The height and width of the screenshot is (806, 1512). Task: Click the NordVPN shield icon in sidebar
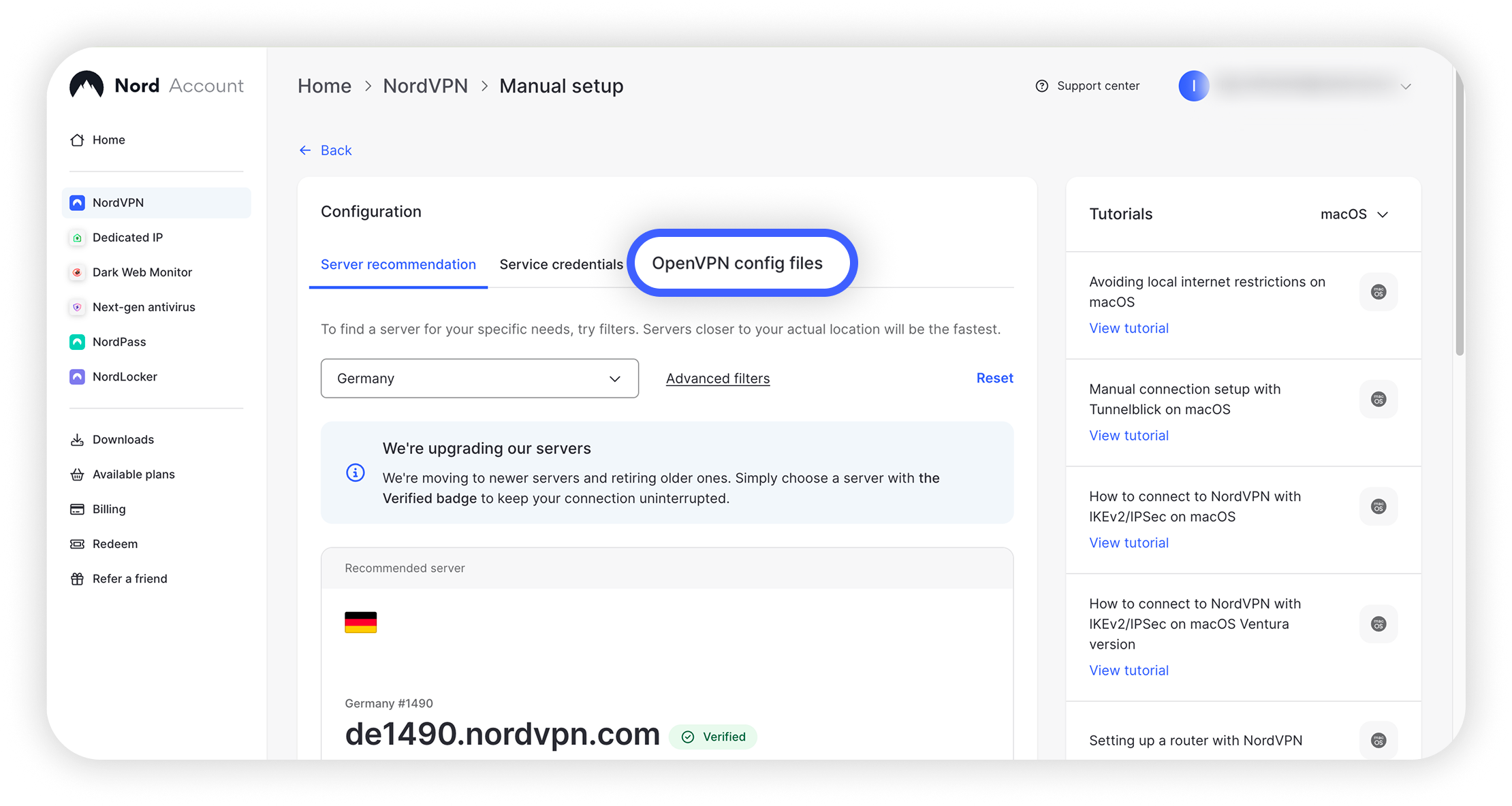(77, 202)
